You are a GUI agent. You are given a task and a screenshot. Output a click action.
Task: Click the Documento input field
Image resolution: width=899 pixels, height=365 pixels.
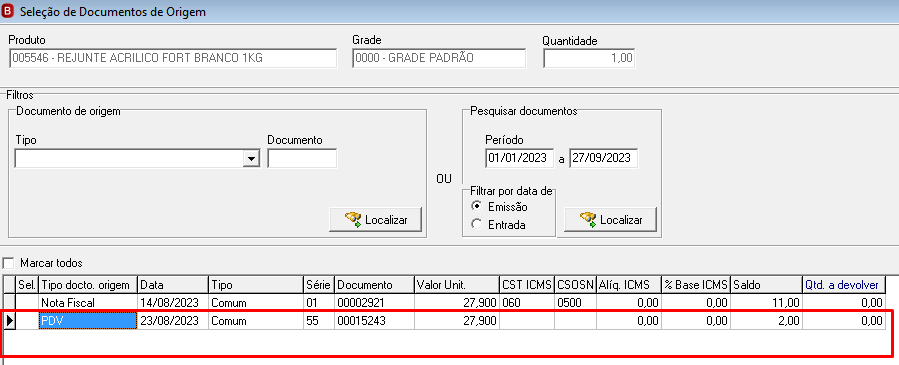302,159
